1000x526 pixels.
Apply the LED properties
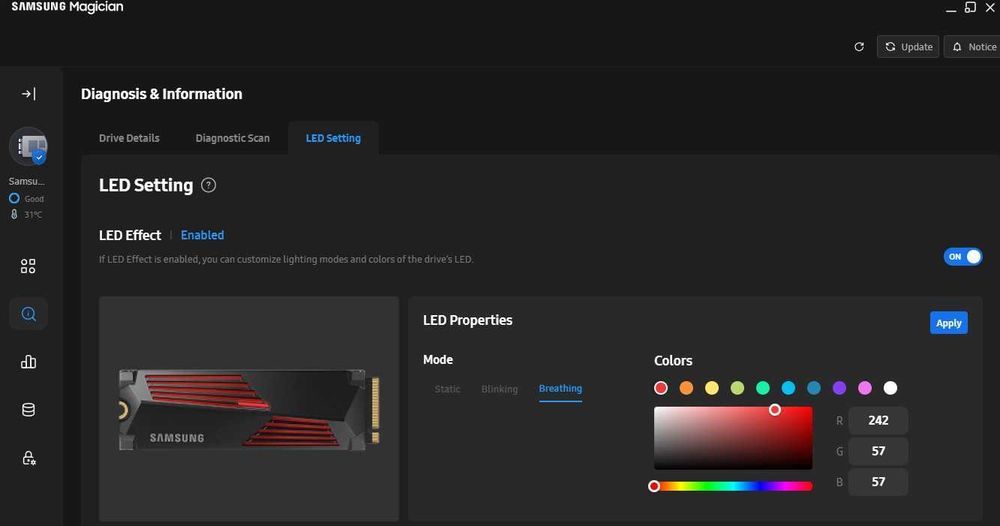pyautogui.click(x=948, y=323)
